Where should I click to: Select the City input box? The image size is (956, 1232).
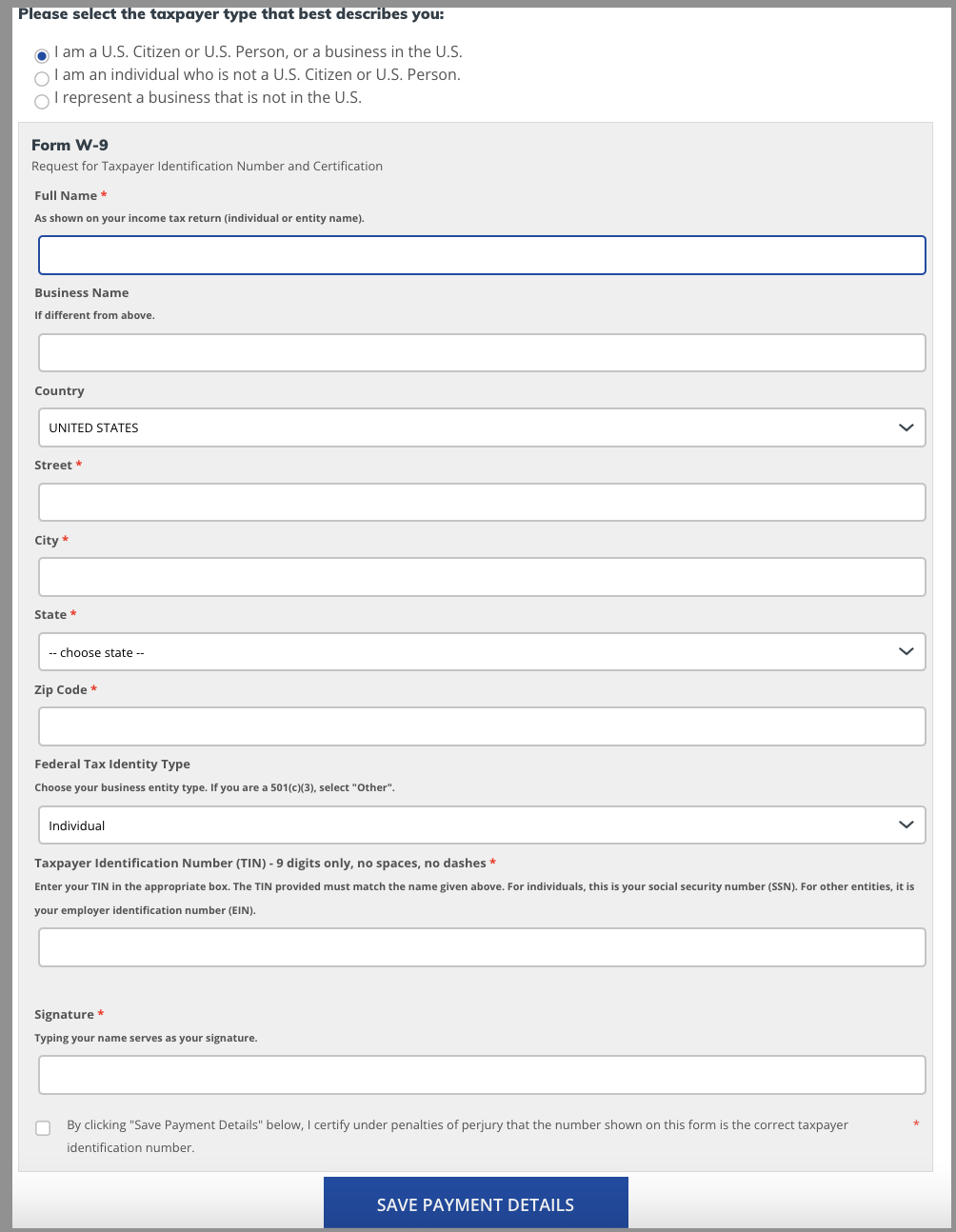482,576
